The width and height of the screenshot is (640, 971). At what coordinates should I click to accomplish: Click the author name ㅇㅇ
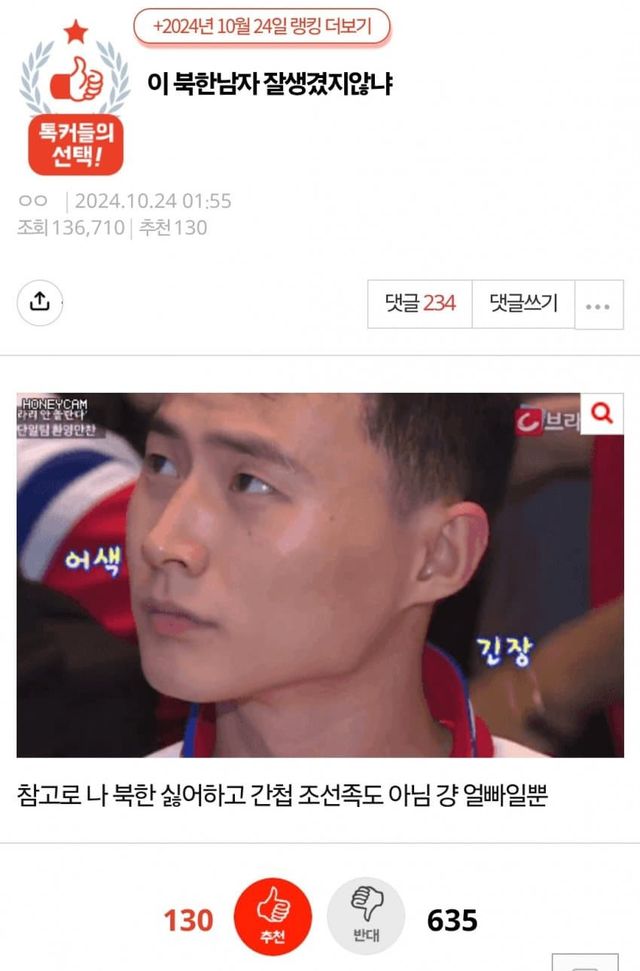click(33, 201)
